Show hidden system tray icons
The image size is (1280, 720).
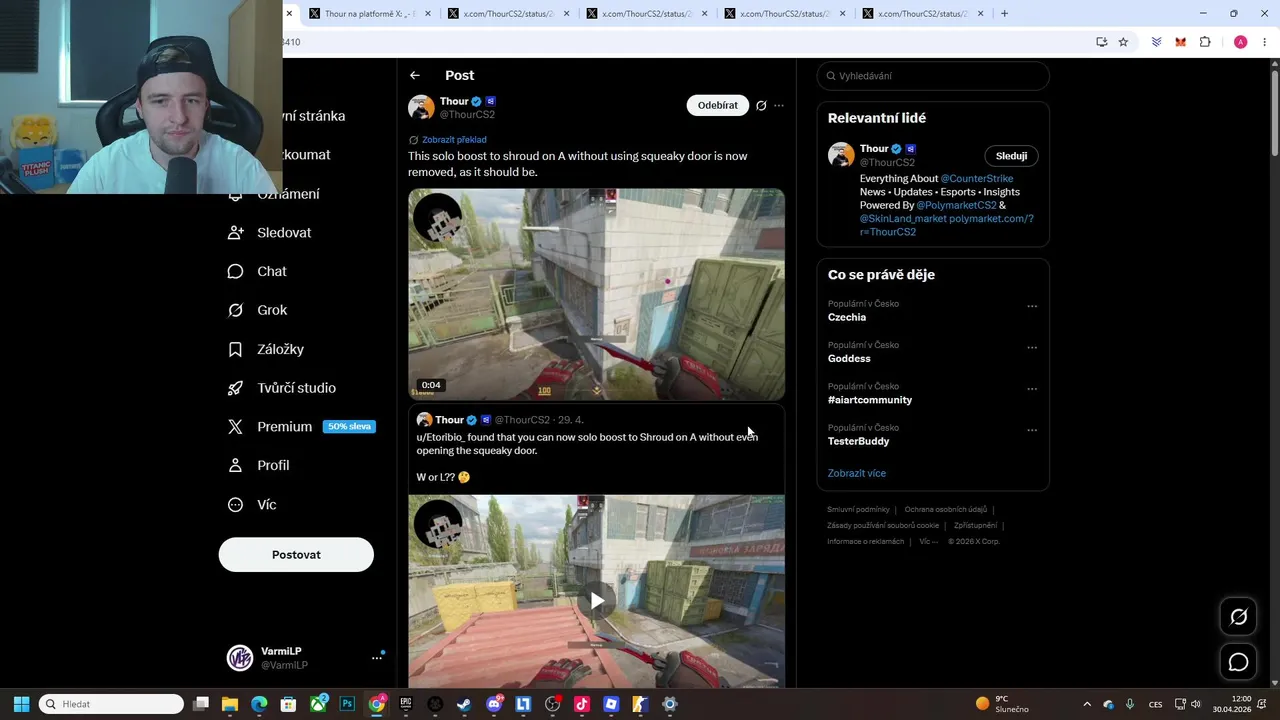tap(1087, 704)
